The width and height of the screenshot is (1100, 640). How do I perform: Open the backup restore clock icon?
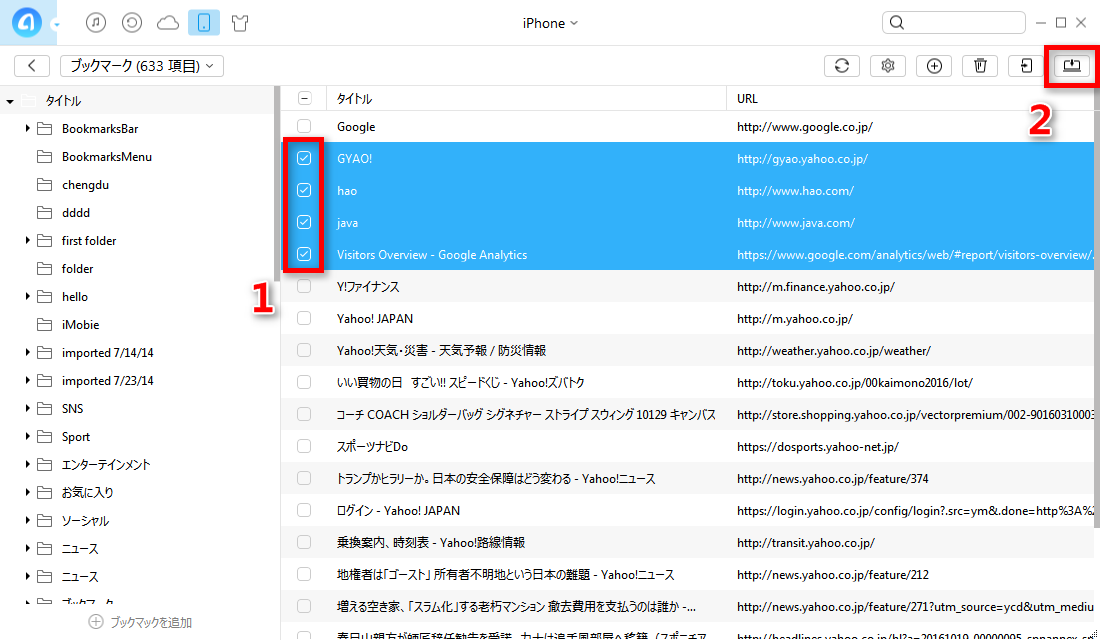coord(131,22)
